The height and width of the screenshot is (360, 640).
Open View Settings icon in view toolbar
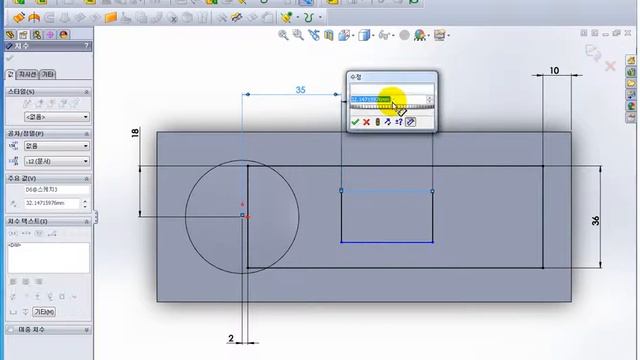440,36
